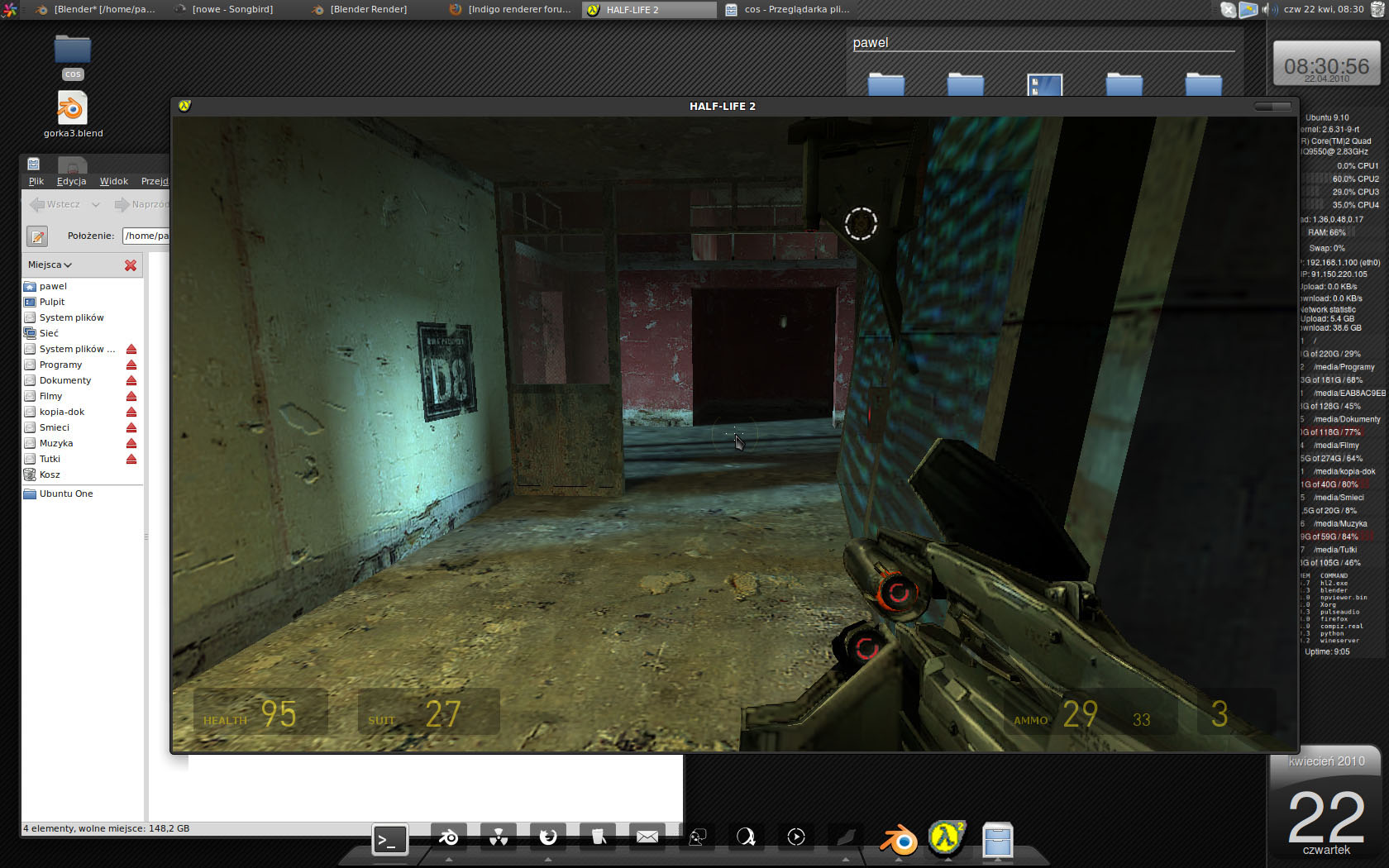The image size is (1389, 868).
Task: Open the Wstecz history dropdown arrow
Action: (x=96, y=205)
